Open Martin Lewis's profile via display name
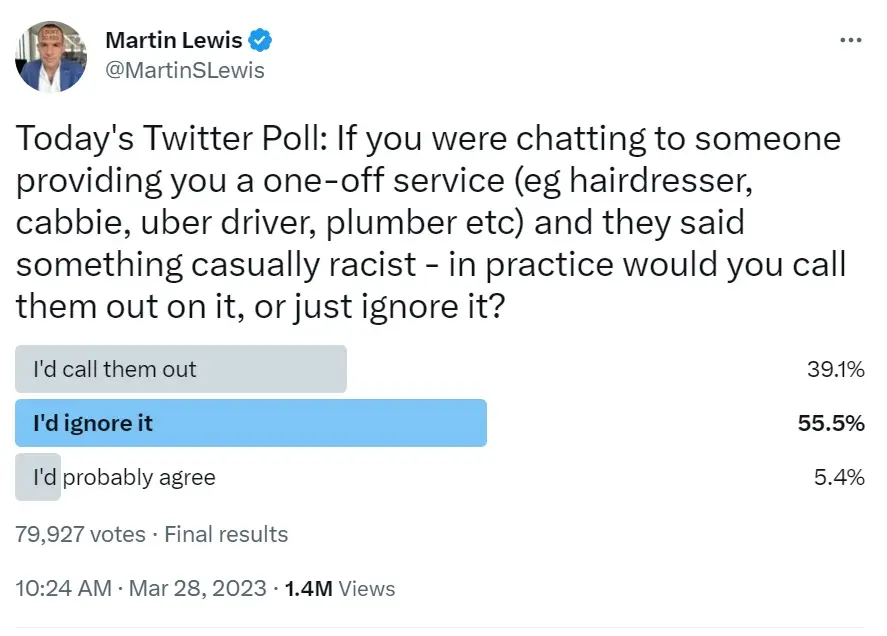 click(x=174, y=40)
